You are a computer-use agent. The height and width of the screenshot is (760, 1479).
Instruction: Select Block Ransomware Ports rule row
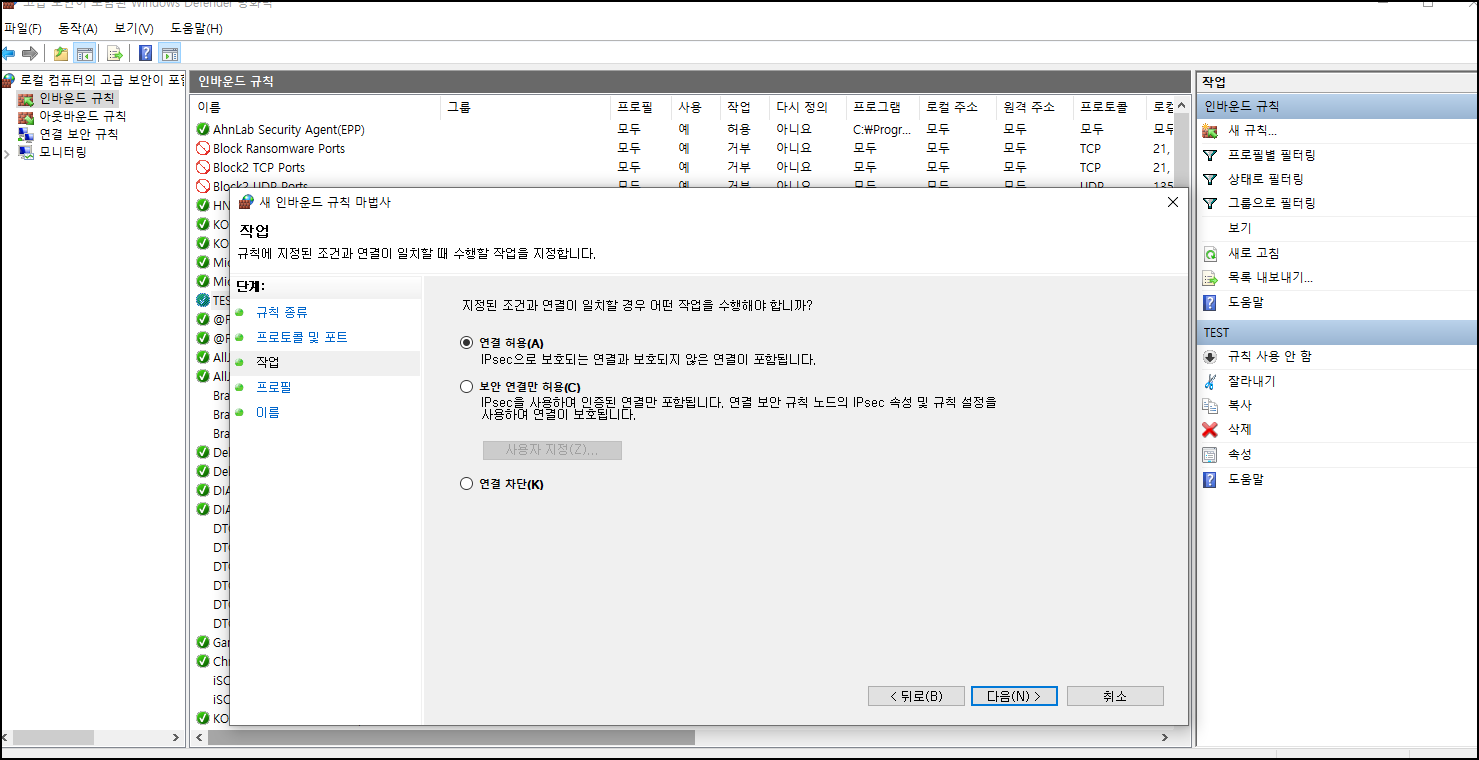pyautogui.click(x=682, y=148)
